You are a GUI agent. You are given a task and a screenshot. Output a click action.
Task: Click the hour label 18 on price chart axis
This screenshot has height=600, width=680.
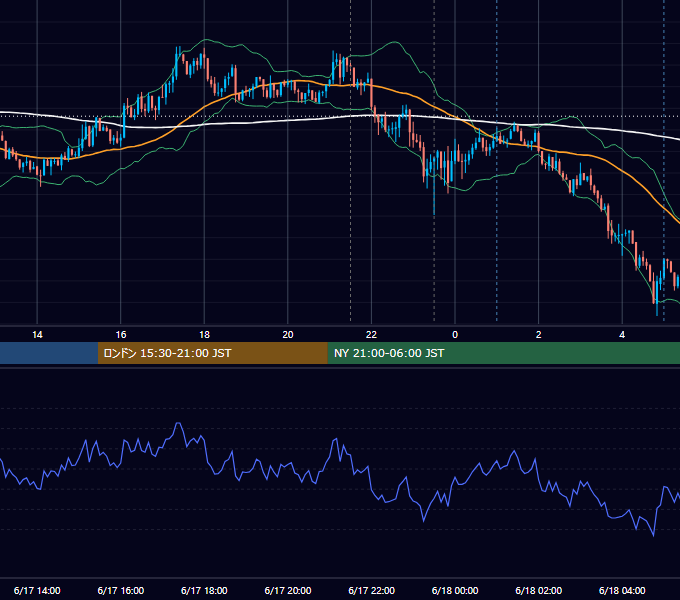click(x=204, y=335)
